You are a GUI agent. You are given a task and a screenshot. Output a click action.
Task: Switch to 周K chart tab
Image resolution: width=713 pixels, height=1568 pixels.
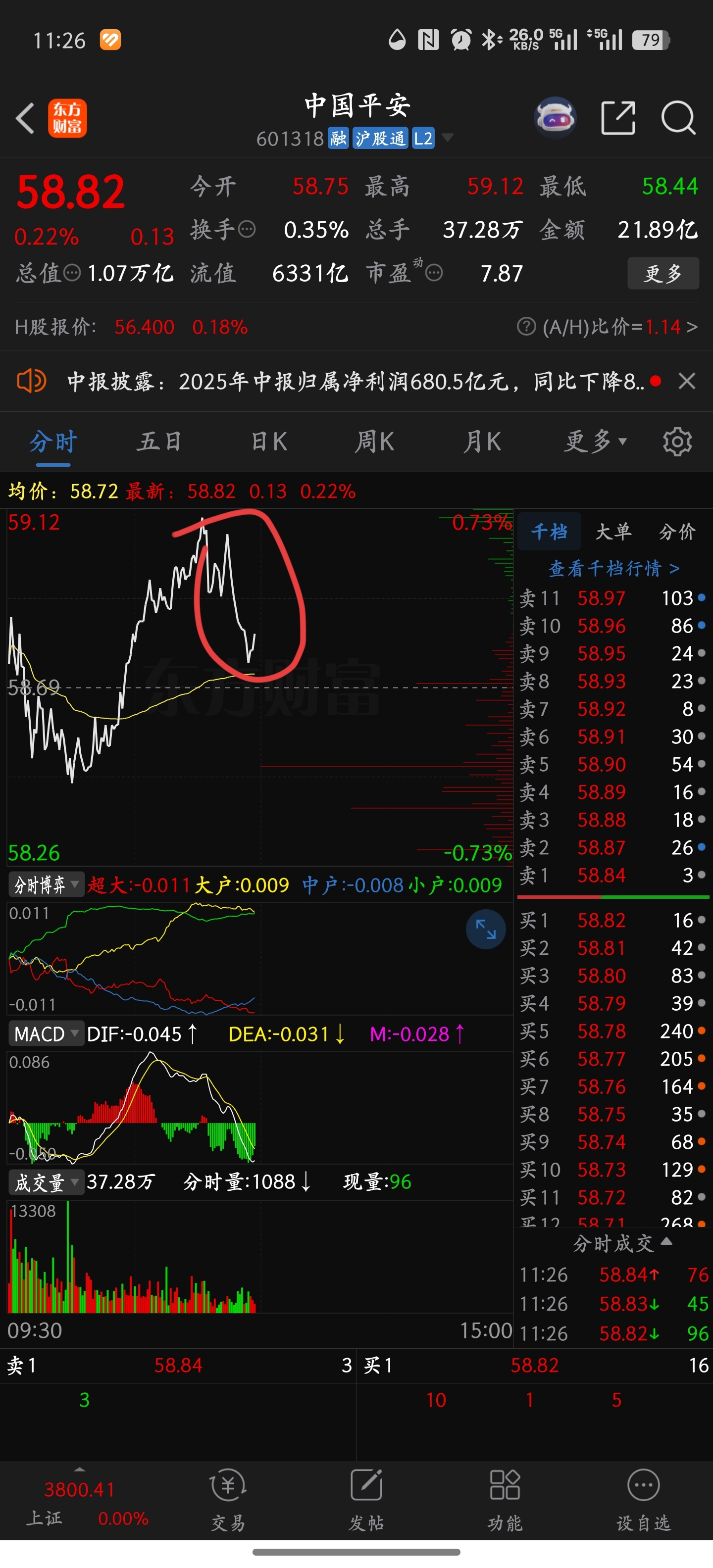[375, 441]
